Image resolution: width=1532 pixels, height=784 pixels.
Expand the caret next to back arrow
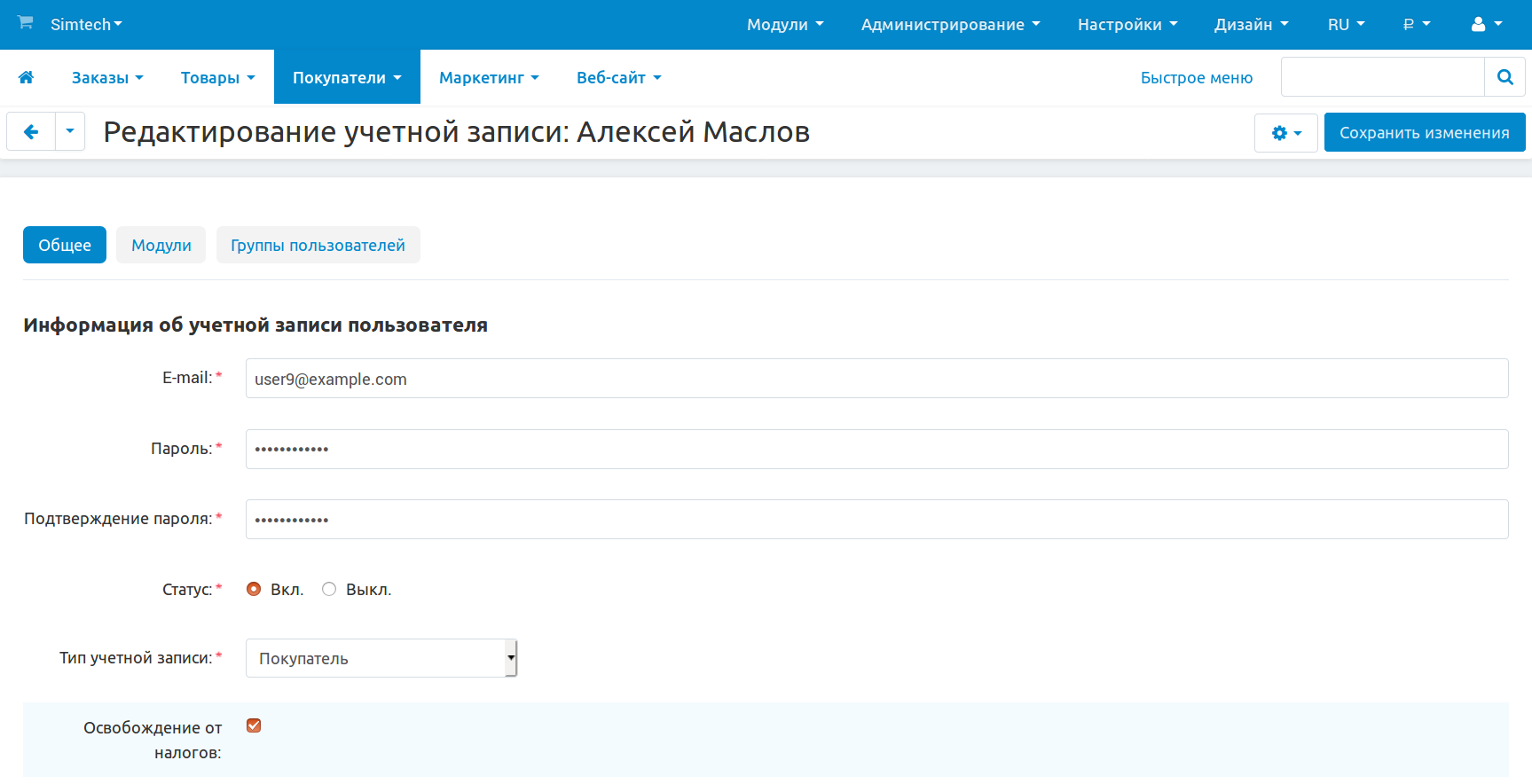tap(70, 132)
